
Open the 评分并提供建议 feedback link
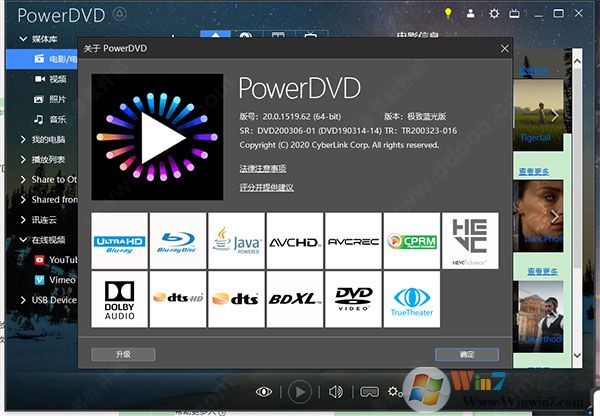pos(267,188)
